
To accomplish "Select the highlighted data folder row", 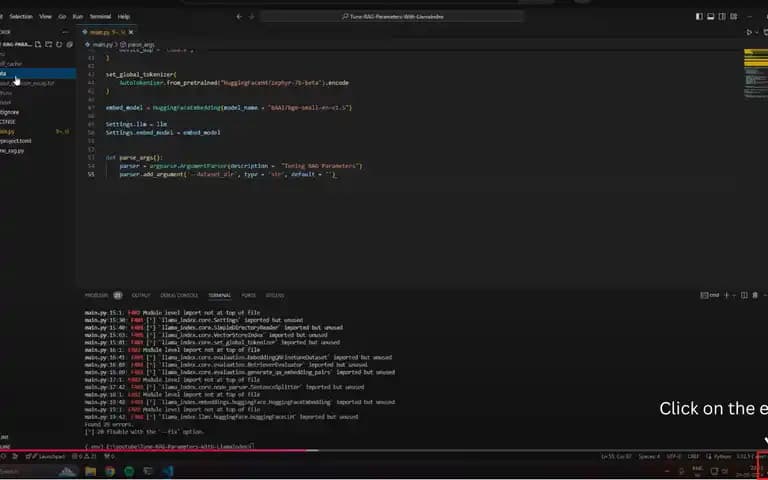I will coord(38,73).
